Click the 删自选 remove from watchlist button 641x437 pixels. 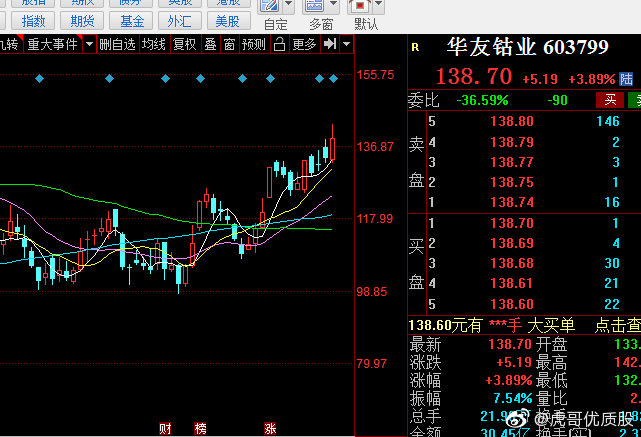117,44
